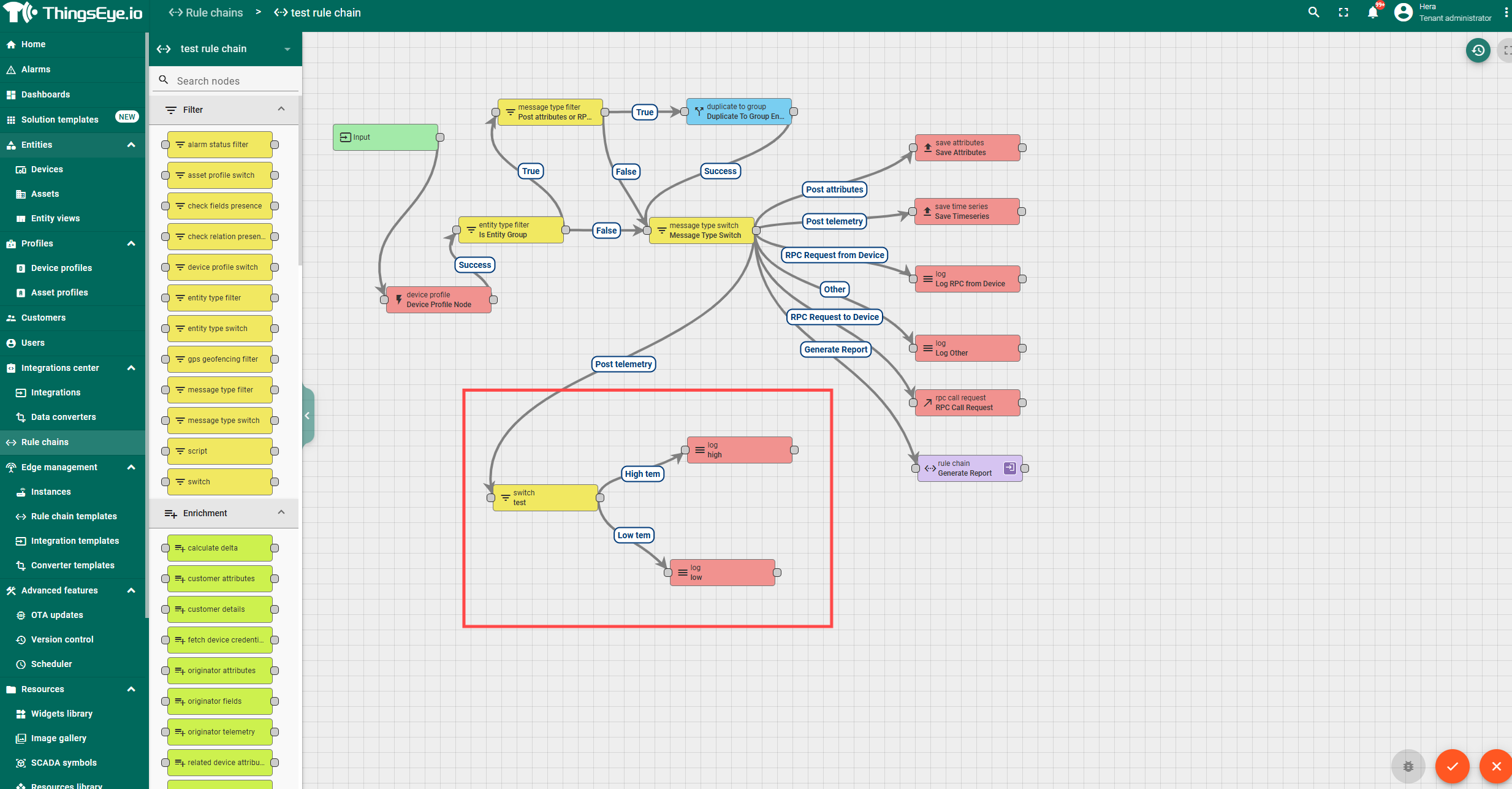
Task: Open the test rule chain dropdown
Action: coord(287,49)
